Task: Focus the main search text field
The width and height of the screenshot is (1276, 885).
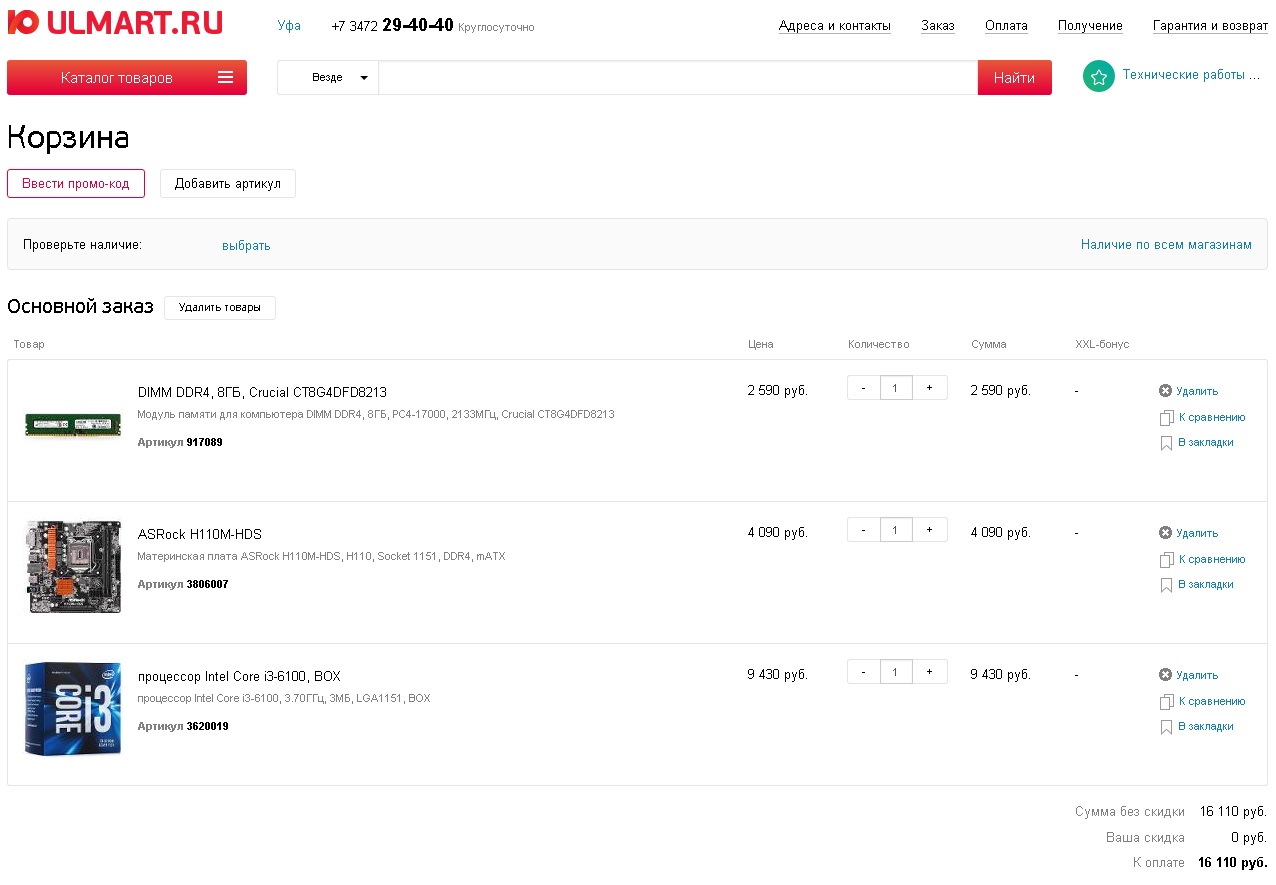Action: [x=678, y=78]
